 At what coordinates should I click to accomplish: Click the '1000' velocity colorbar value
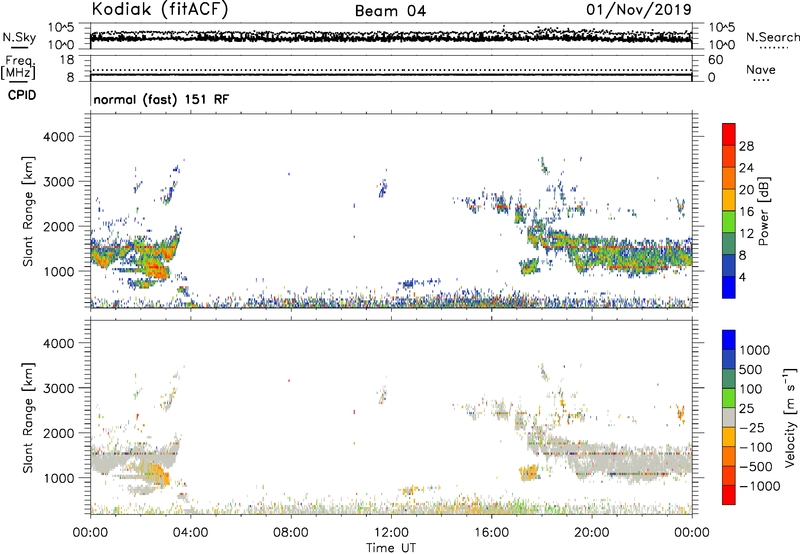(x=754, y=350)
